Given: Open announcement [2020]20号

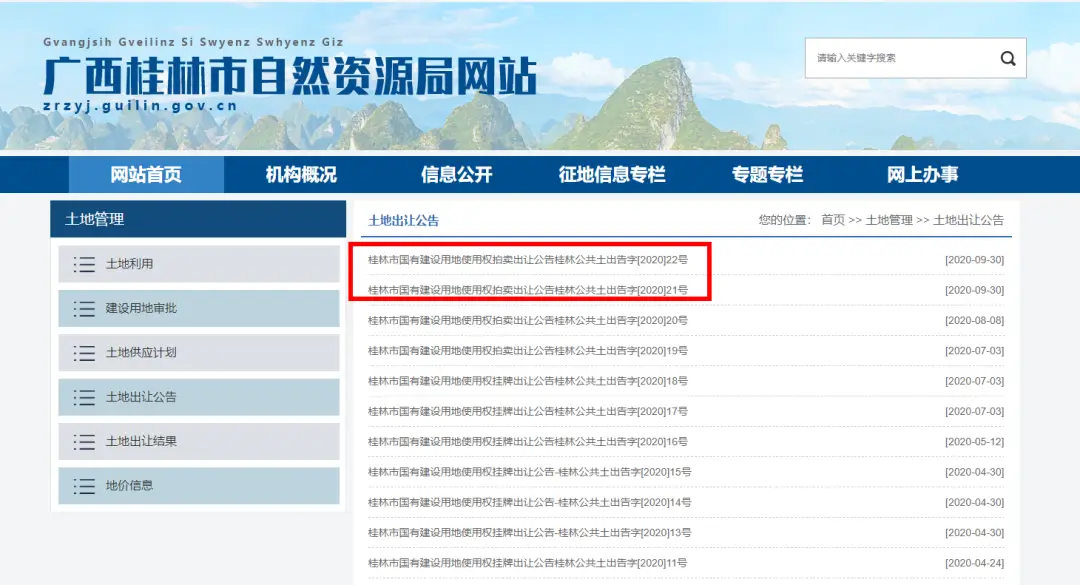Looking at the screenshot, I should coord(528,320).
